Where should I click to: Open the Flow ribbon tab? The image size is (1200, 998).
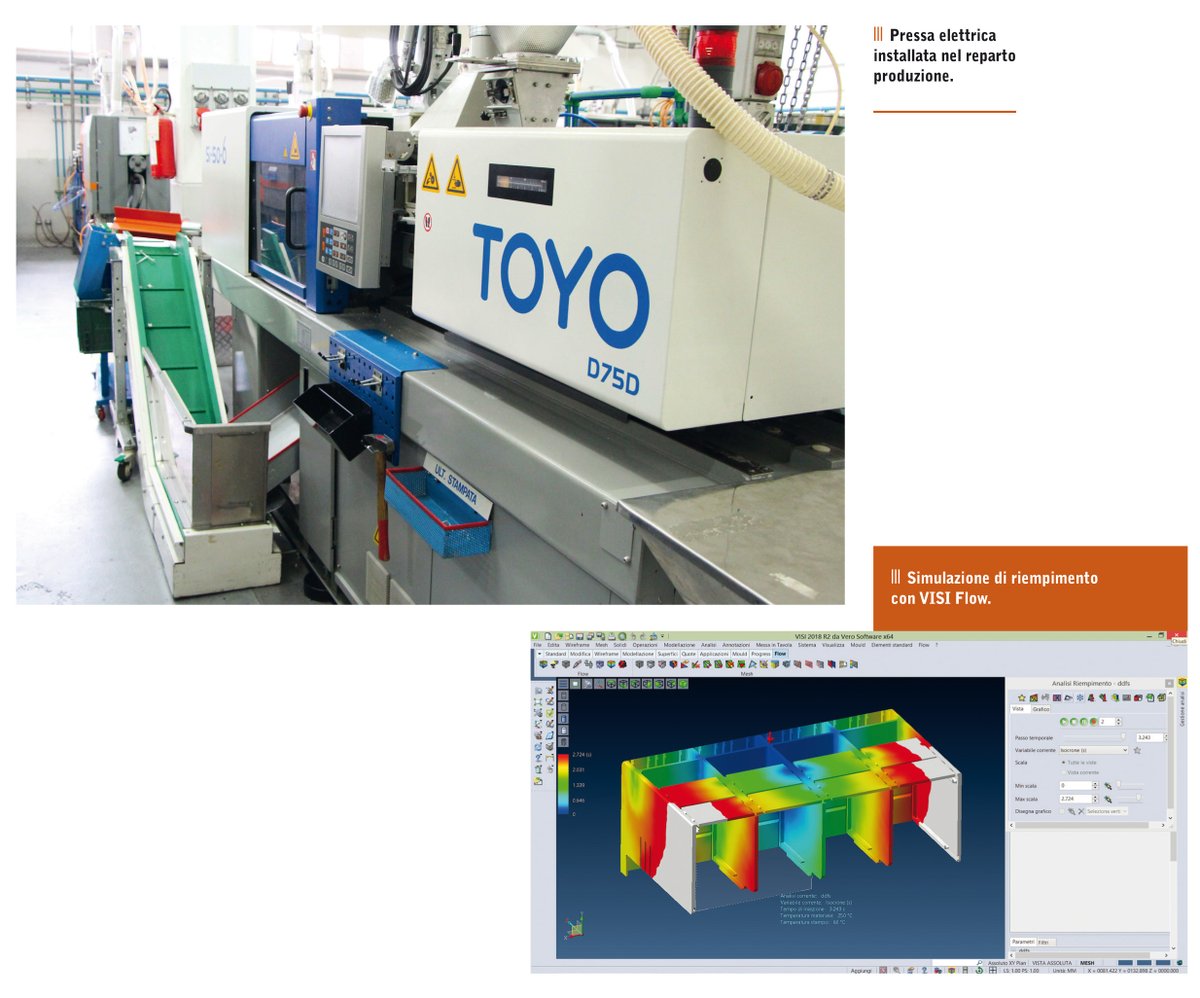point(780,654)
